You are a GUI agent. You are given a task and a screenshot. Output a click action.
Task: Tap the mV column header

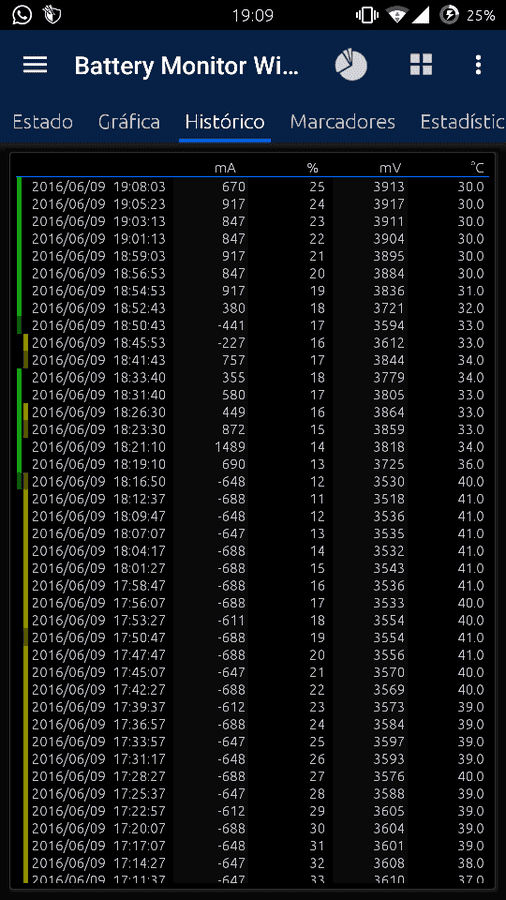390,168
